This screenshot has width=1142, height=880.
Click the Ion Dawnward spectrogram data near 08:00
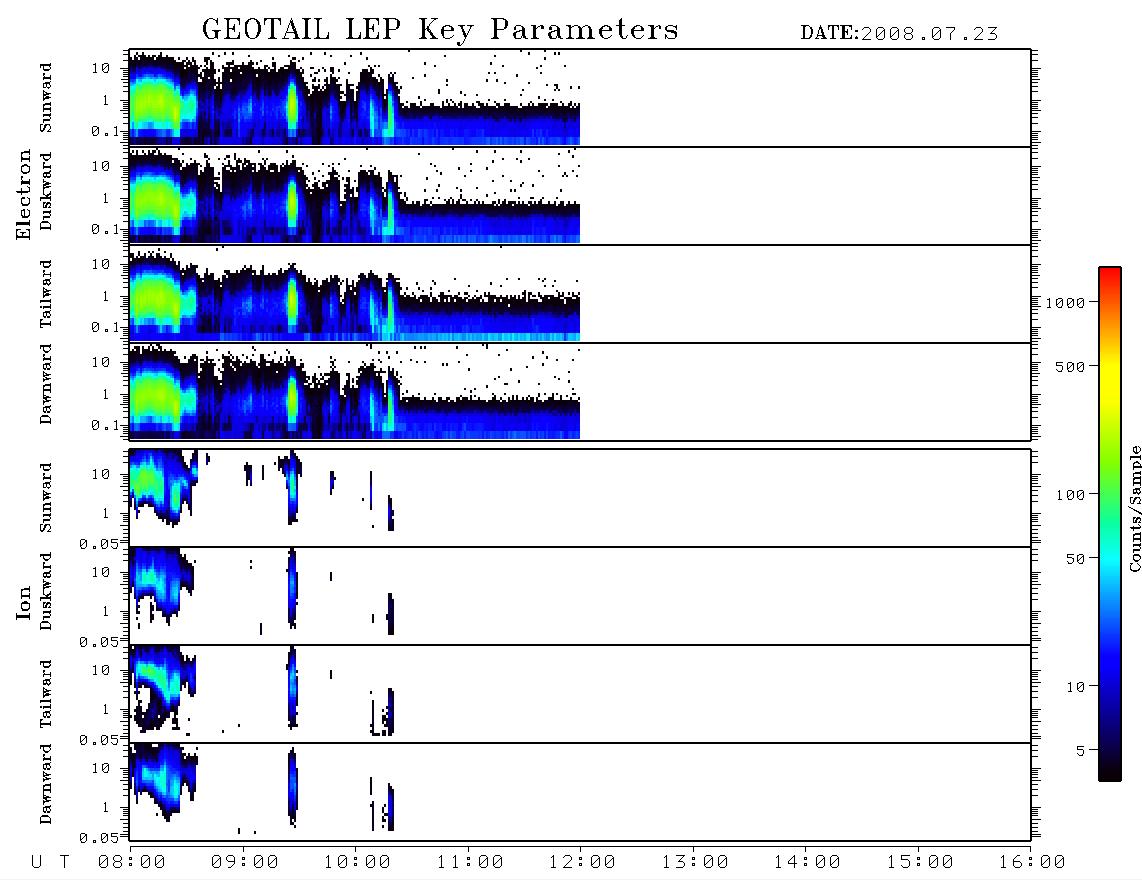coord(162,782)
